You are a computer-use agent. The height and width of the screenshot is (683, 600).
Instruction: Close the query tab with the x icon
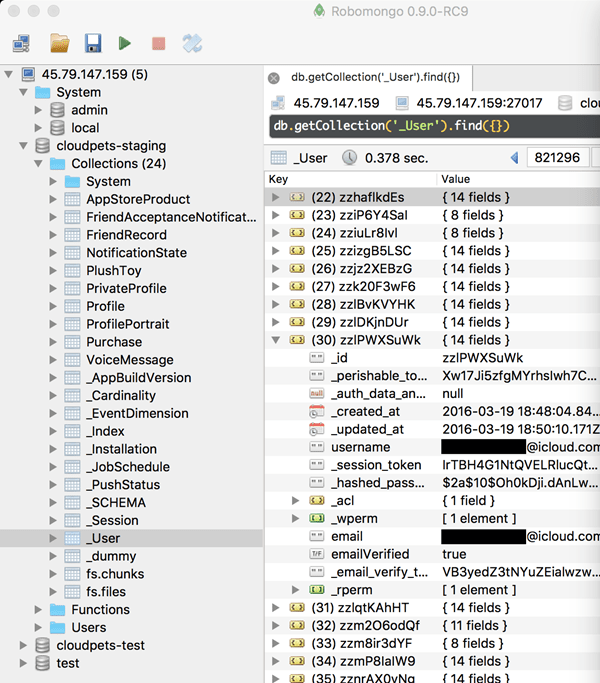pos(274,78)
